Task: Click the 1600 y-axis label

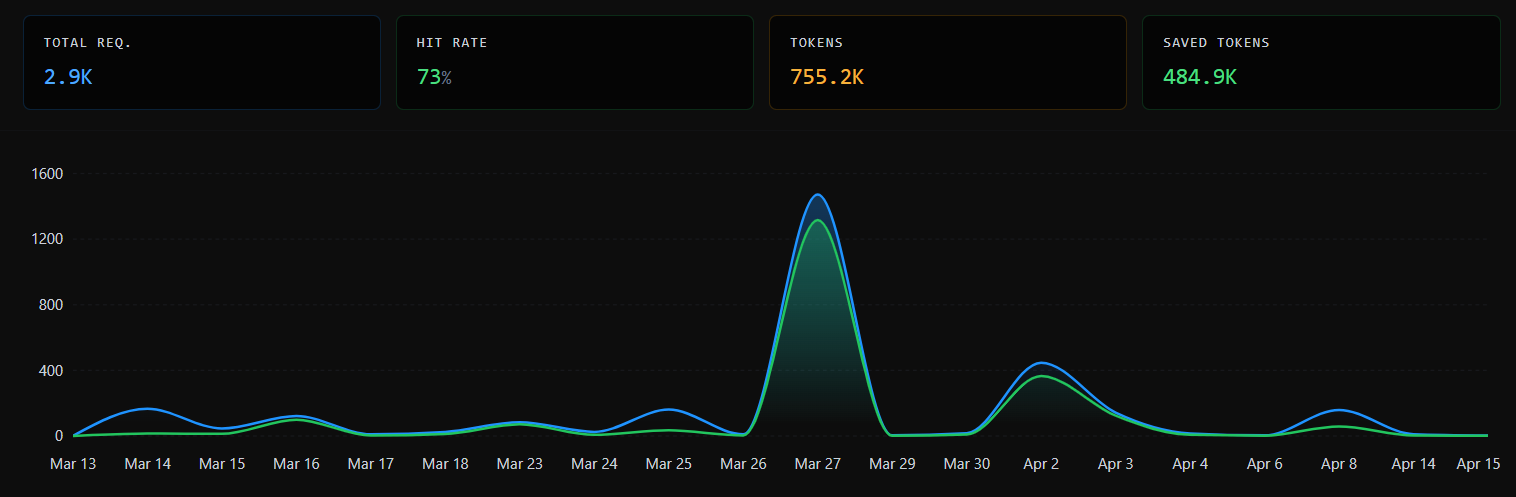Action: [48, 174]
